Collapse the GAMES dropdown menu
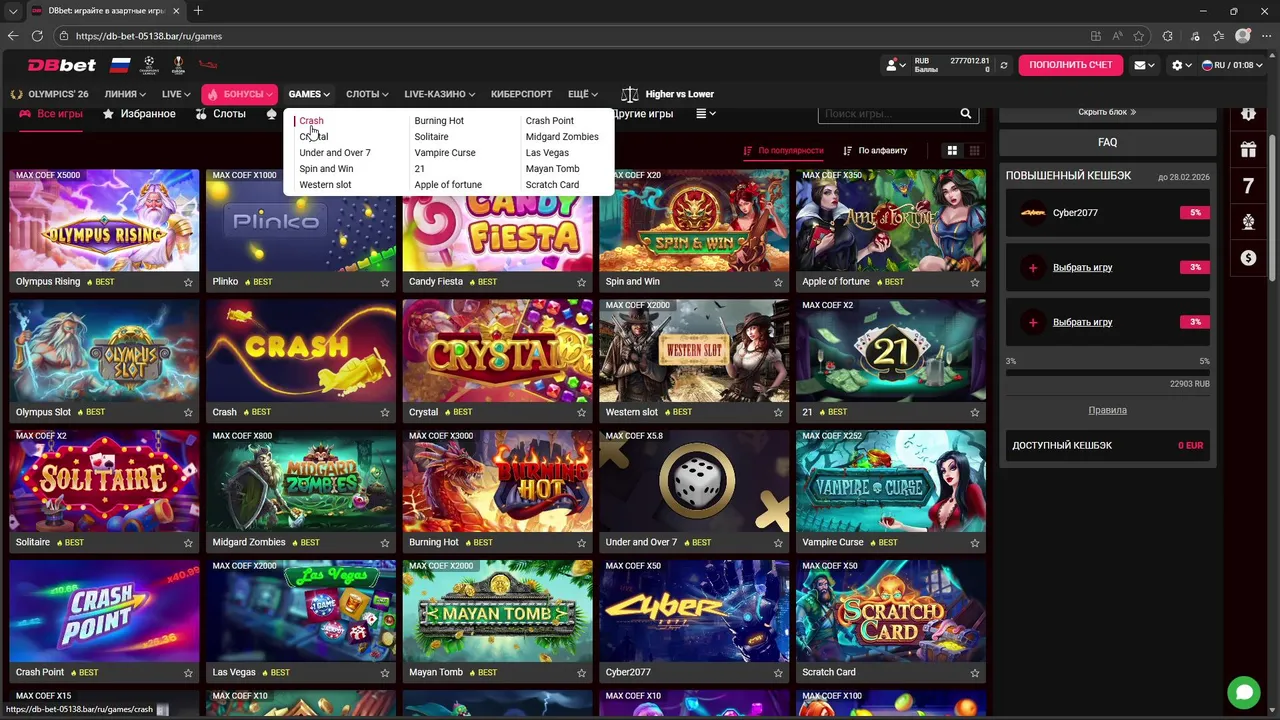The height and width of the screenshot is (720, 1280). coord(309,94)
